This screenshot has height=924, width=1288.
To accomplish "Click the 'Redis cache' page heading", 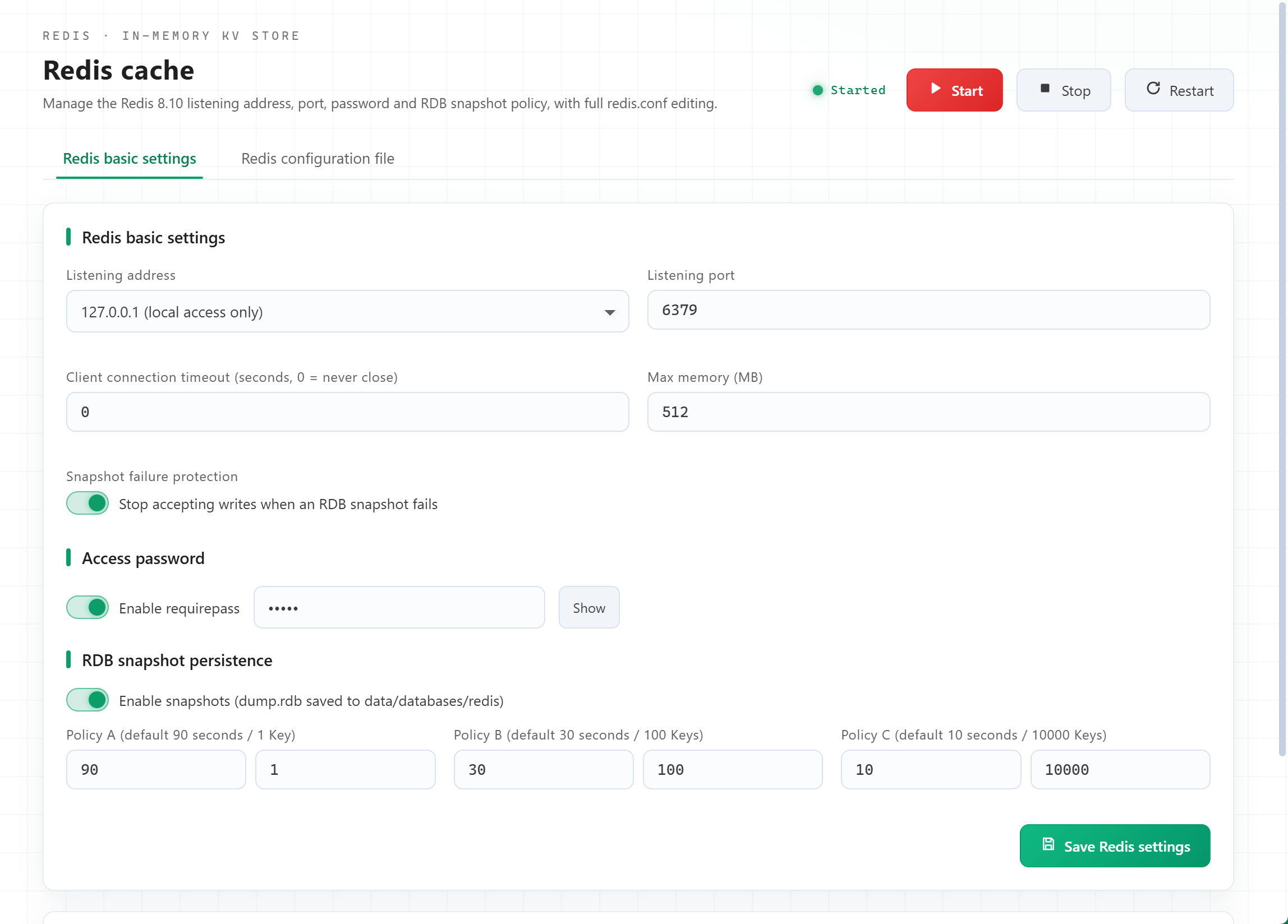I will 119,71.
